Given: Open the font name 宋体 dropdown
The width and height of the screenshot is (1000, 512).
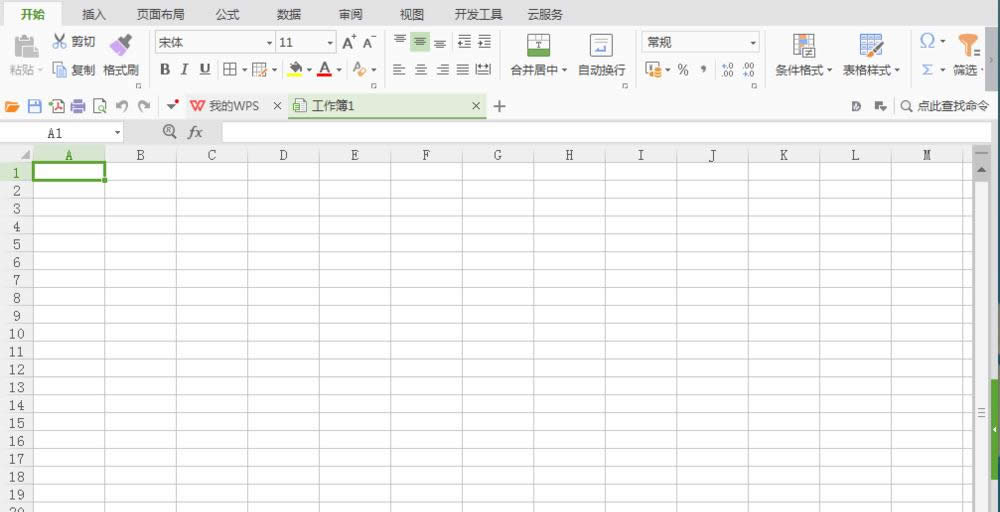Looking at the screenshot, I should click(x=269, y=43).
